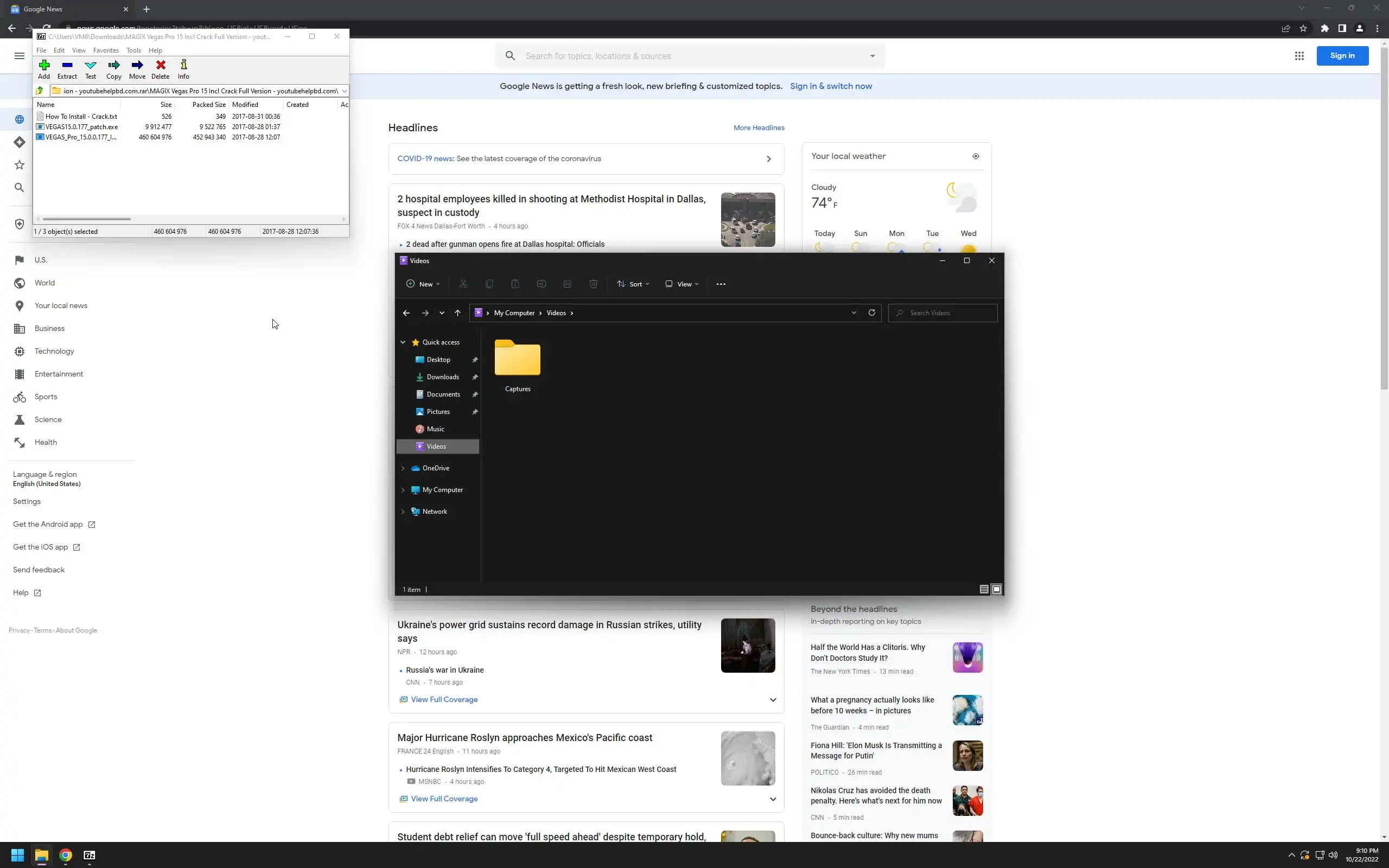Open 7-Zip from the taskbar
This screenshot has width=1389, height=868.
(90, 856)
